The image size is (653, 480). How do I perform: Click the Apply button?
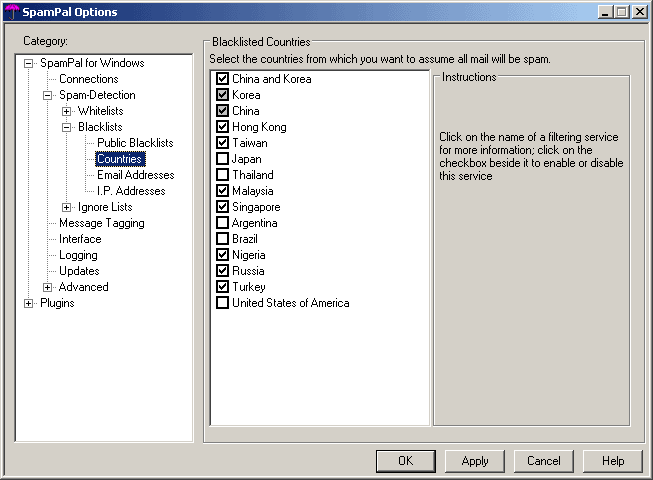click(x=475, y=461)
